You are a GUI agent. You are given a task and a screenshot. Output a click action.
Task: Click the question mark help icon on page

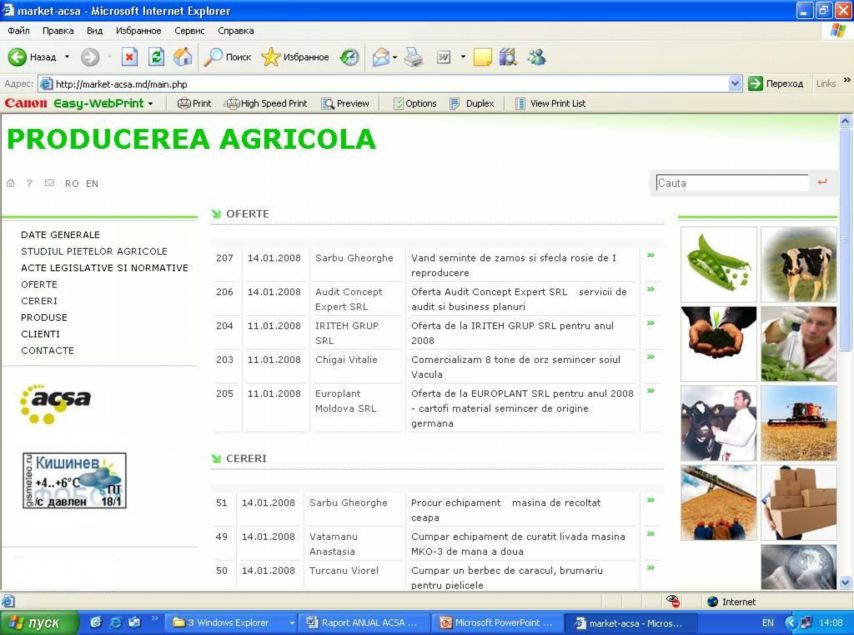[30, 184]
